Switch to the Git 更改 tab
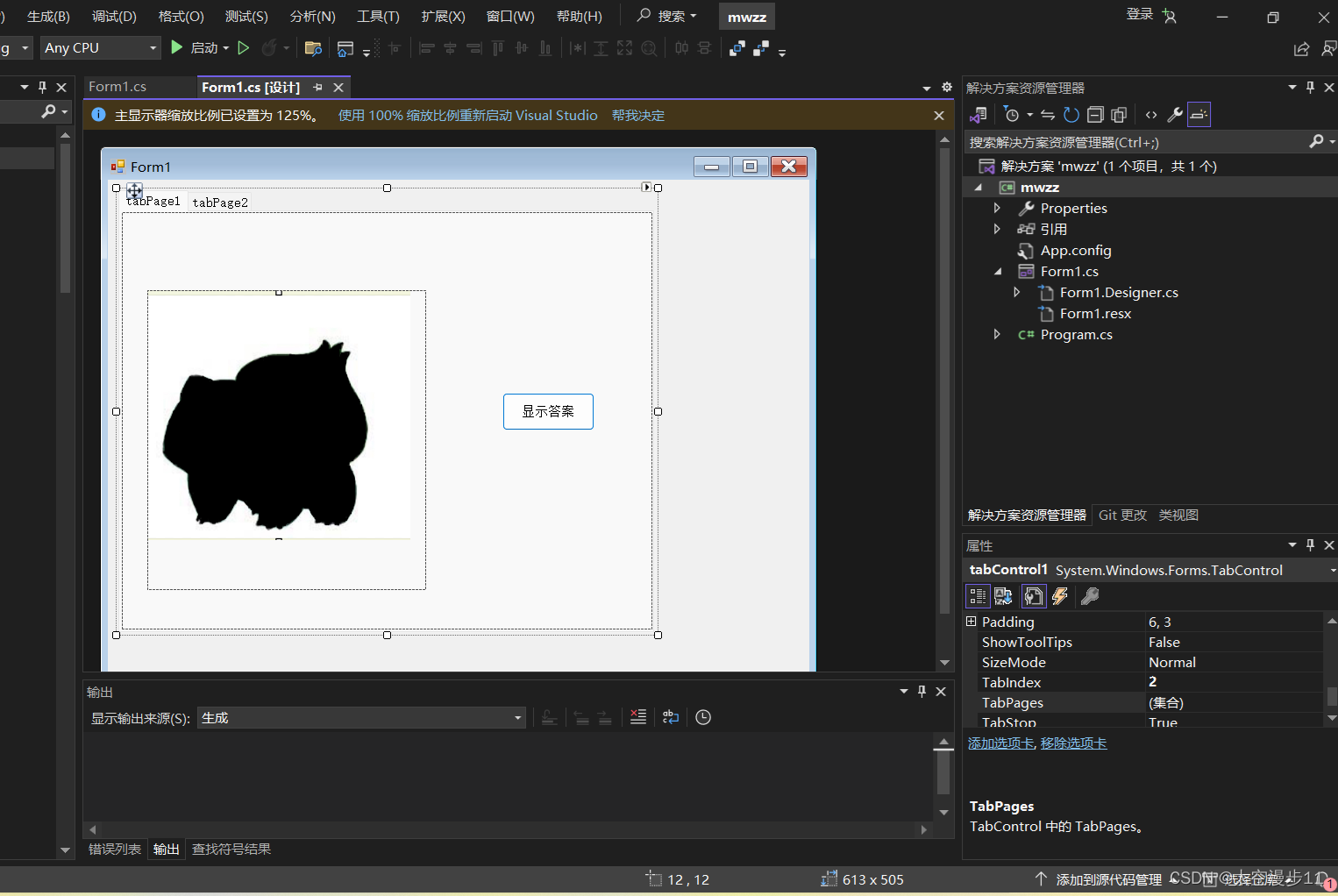 1122,516
